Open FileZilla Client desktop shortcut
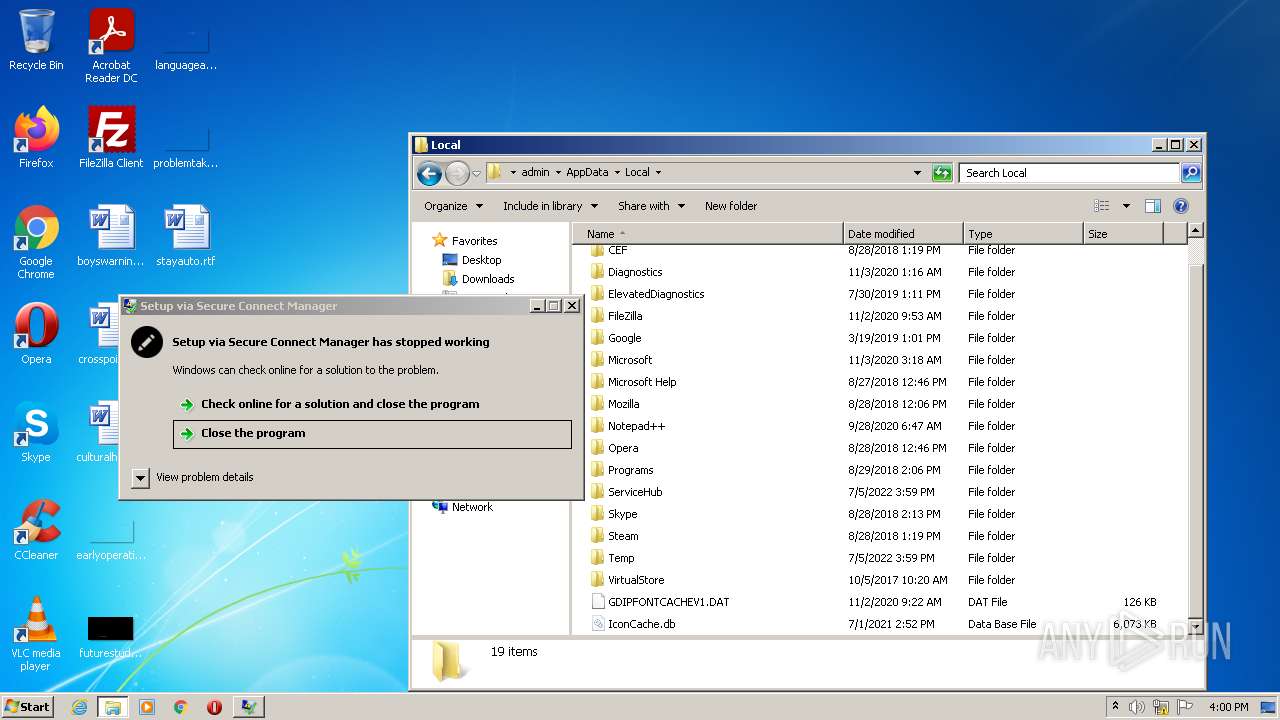Viewport: 1280px width, 720px height. coord(111,138)
